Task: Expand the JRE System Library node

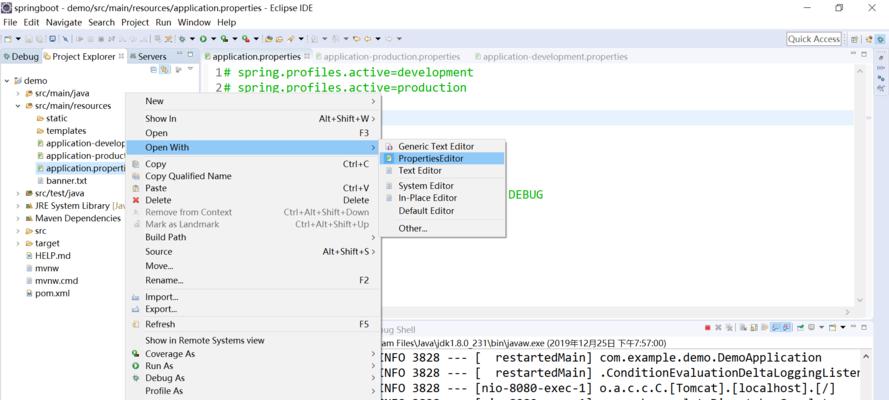Action: pos(18,206)
